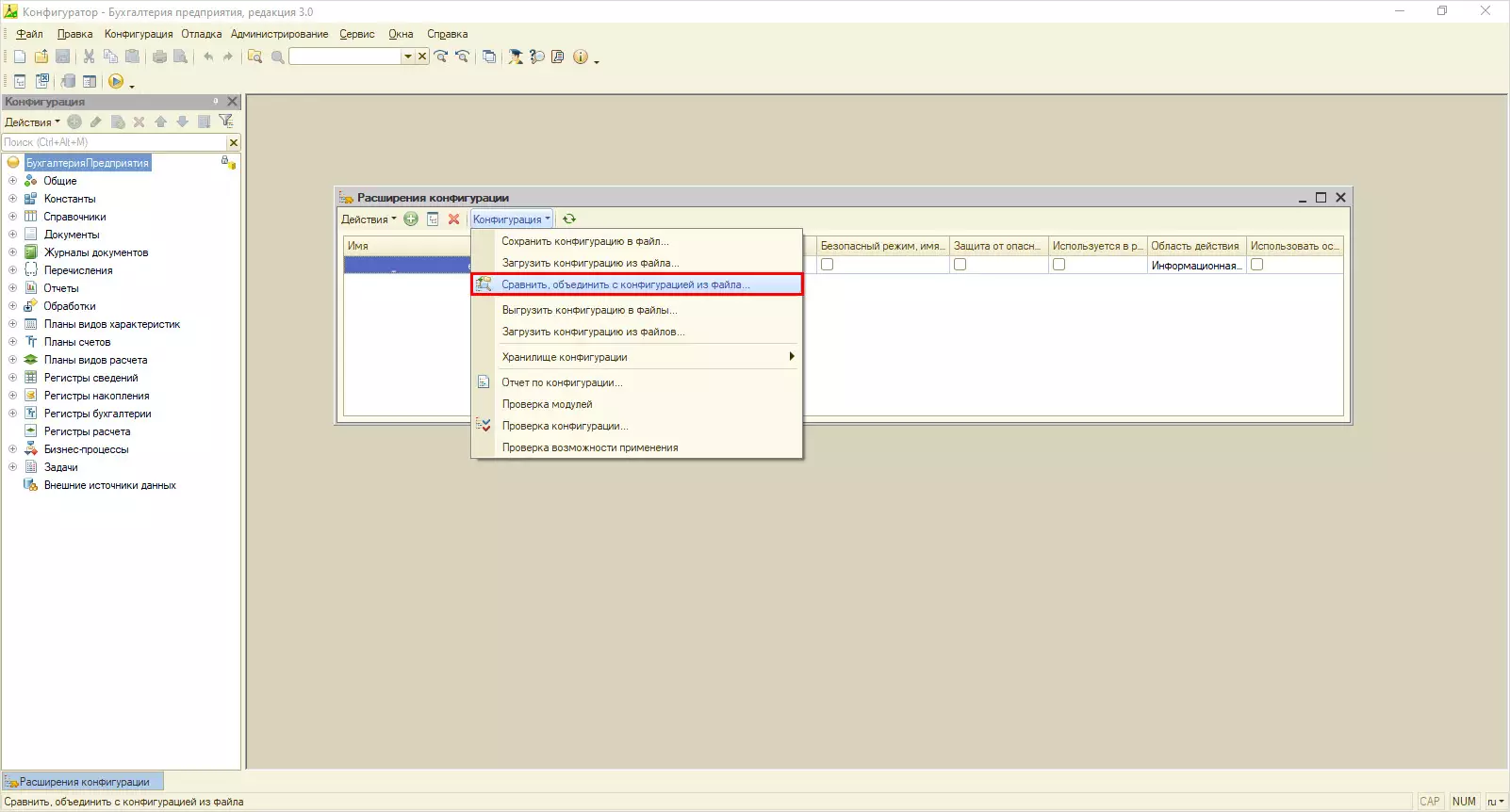Open the 'Действия' button in extensions window
The height and width of the screenshot is (812, 1510).
point(368,219)
